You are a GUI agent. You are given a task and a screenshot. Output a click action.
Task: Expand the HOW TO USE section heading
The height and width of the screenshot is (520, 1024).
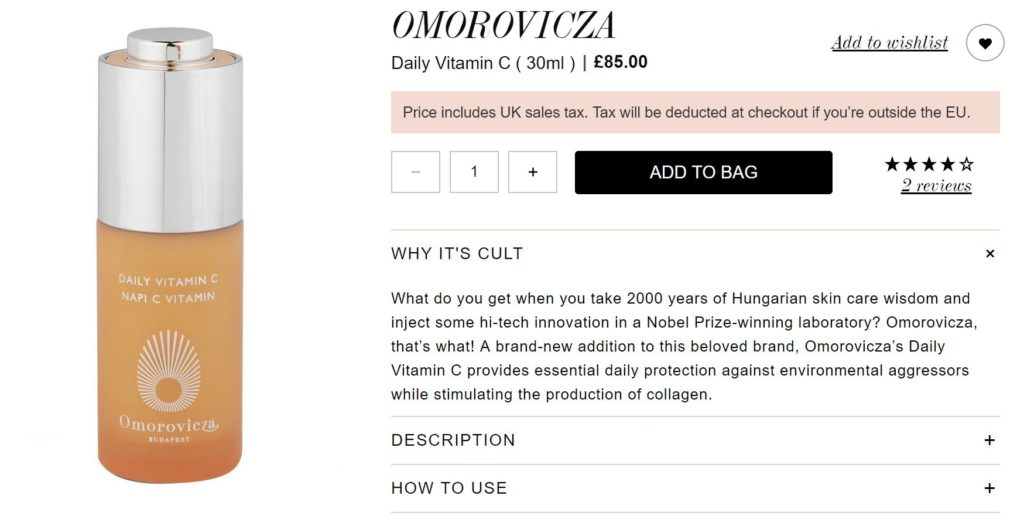coord(449,488)
